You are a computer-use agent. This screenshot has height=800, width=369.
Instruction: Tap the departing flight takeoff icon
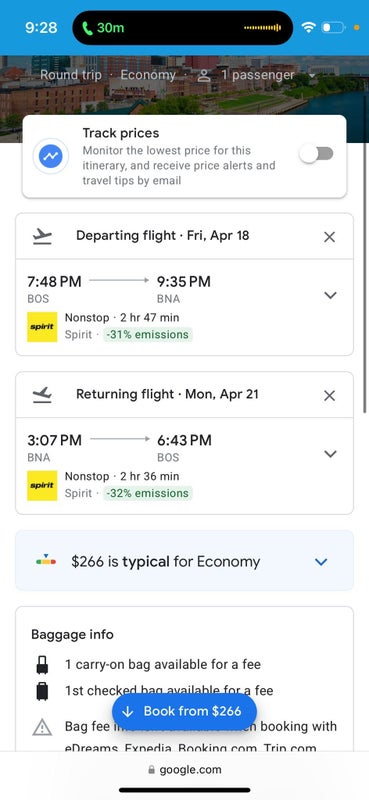pos(42,236)
